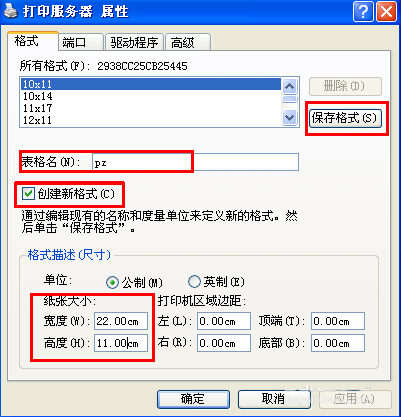Click the format list scroll down arrow

(x=289, y=117)
